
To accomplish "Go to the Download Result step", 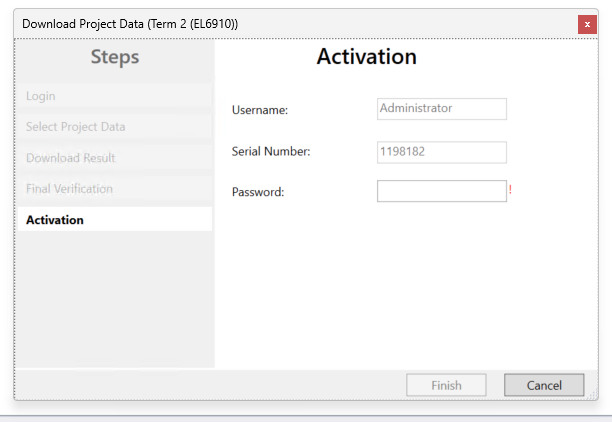I will point(115,158).
